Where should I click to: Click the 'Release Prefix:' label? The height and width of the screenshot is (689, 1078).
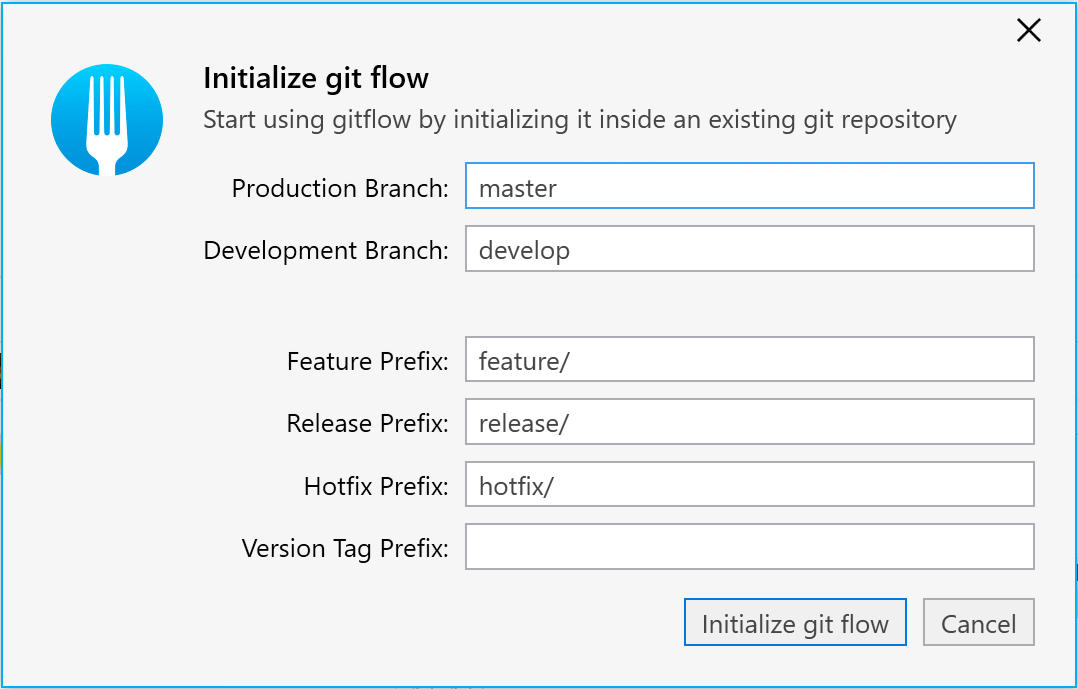(x=367, y=424)
